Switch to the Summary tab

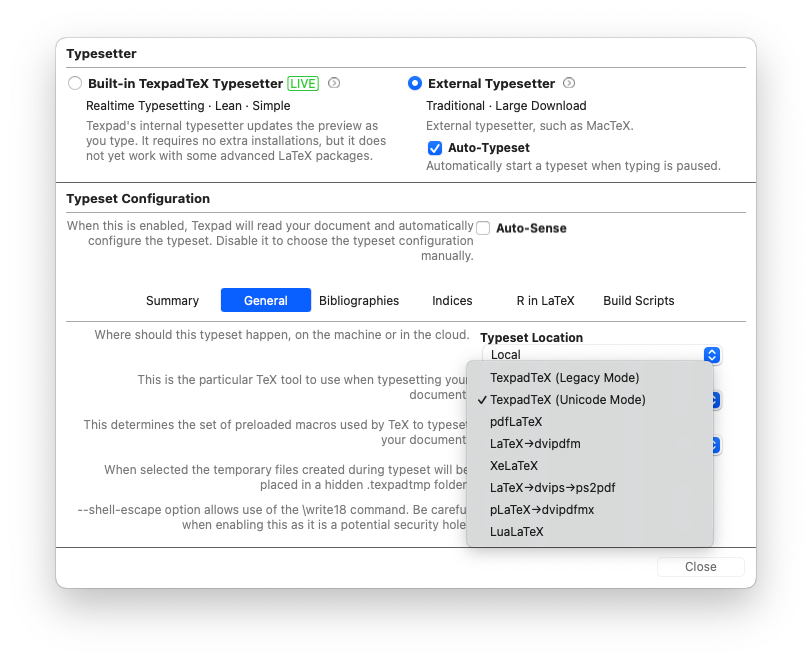coord(172,300)
